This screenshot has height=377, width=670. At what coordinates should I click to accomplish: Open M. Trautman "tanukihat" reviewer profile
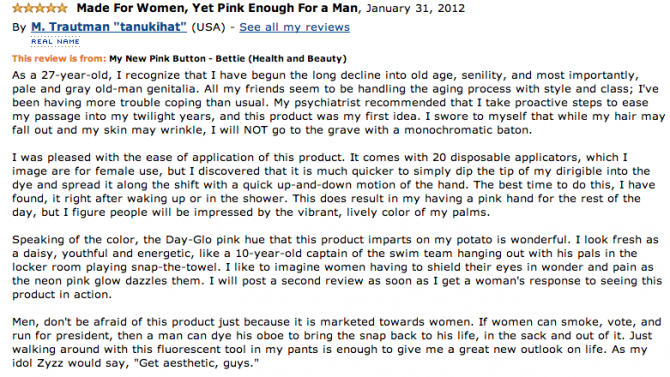(x=109, y=27)
